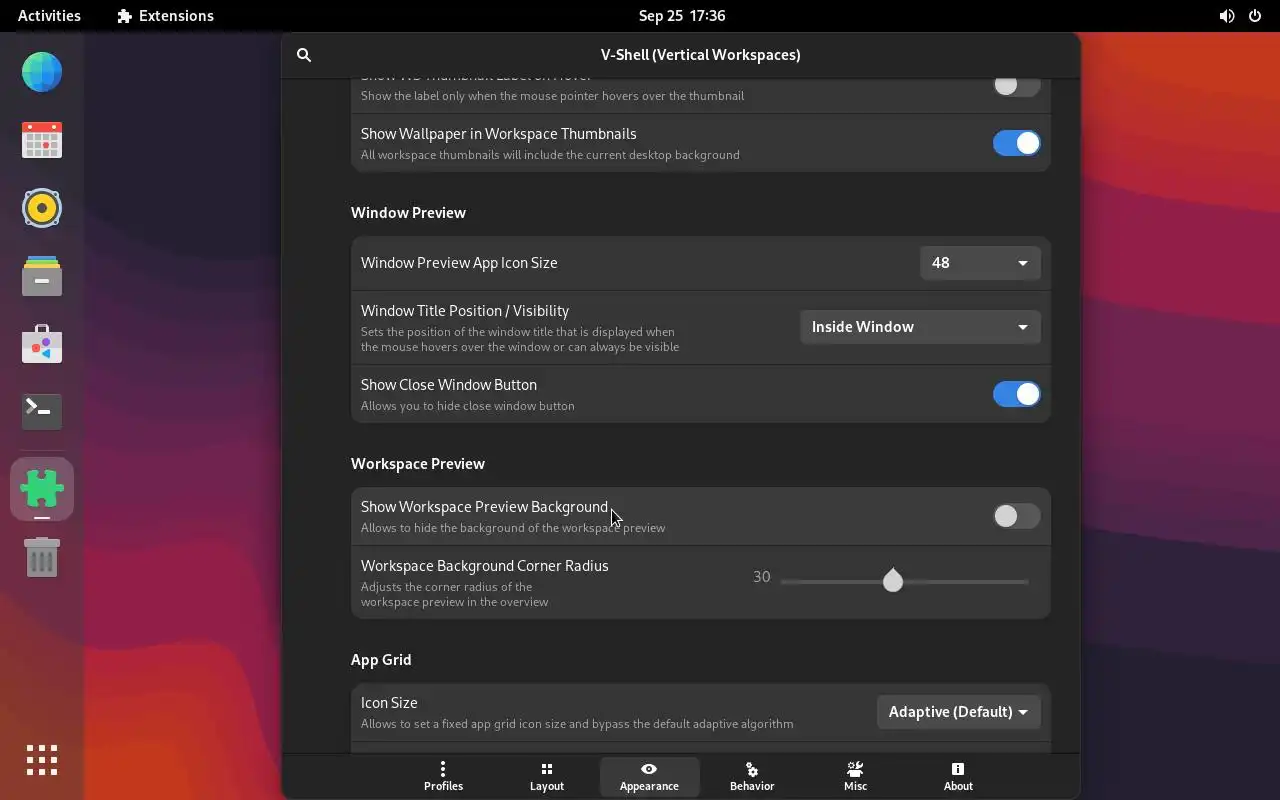Select the Appearance tab
The image size is (1280, 800).
pos(649,776)
